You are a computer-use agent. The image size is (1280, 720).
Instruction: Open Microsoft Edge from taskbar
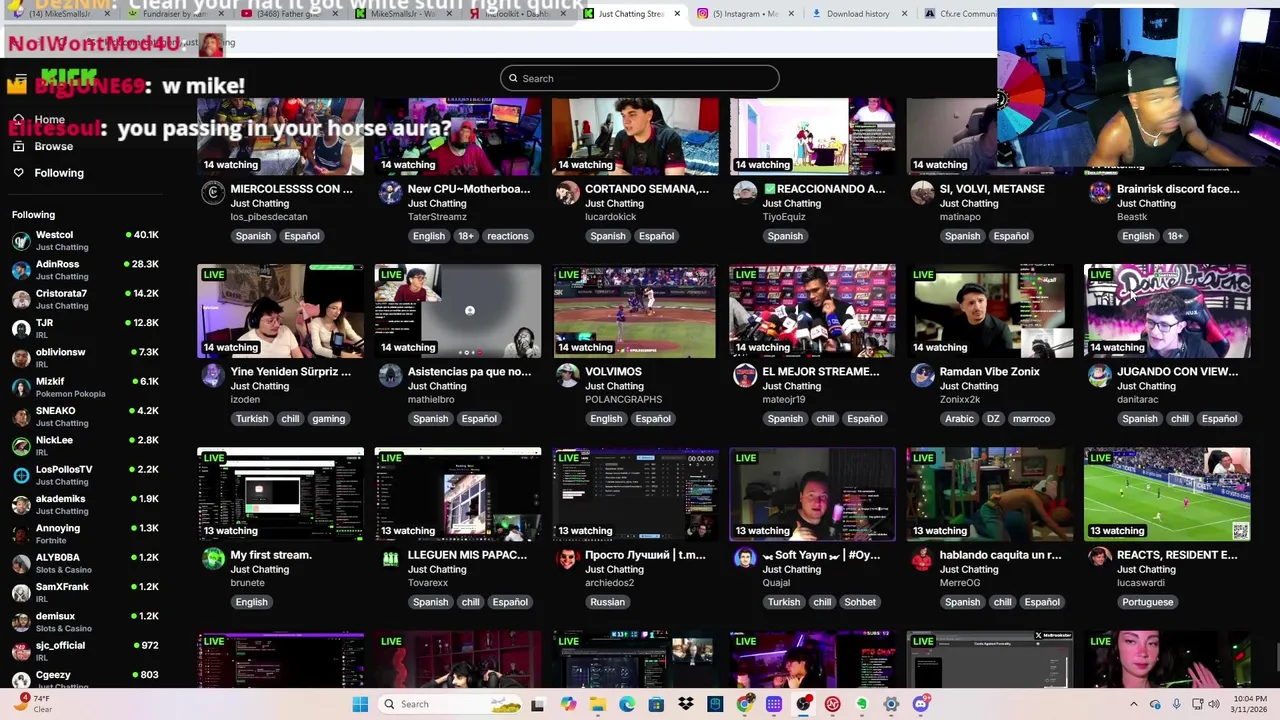(627, 704)
